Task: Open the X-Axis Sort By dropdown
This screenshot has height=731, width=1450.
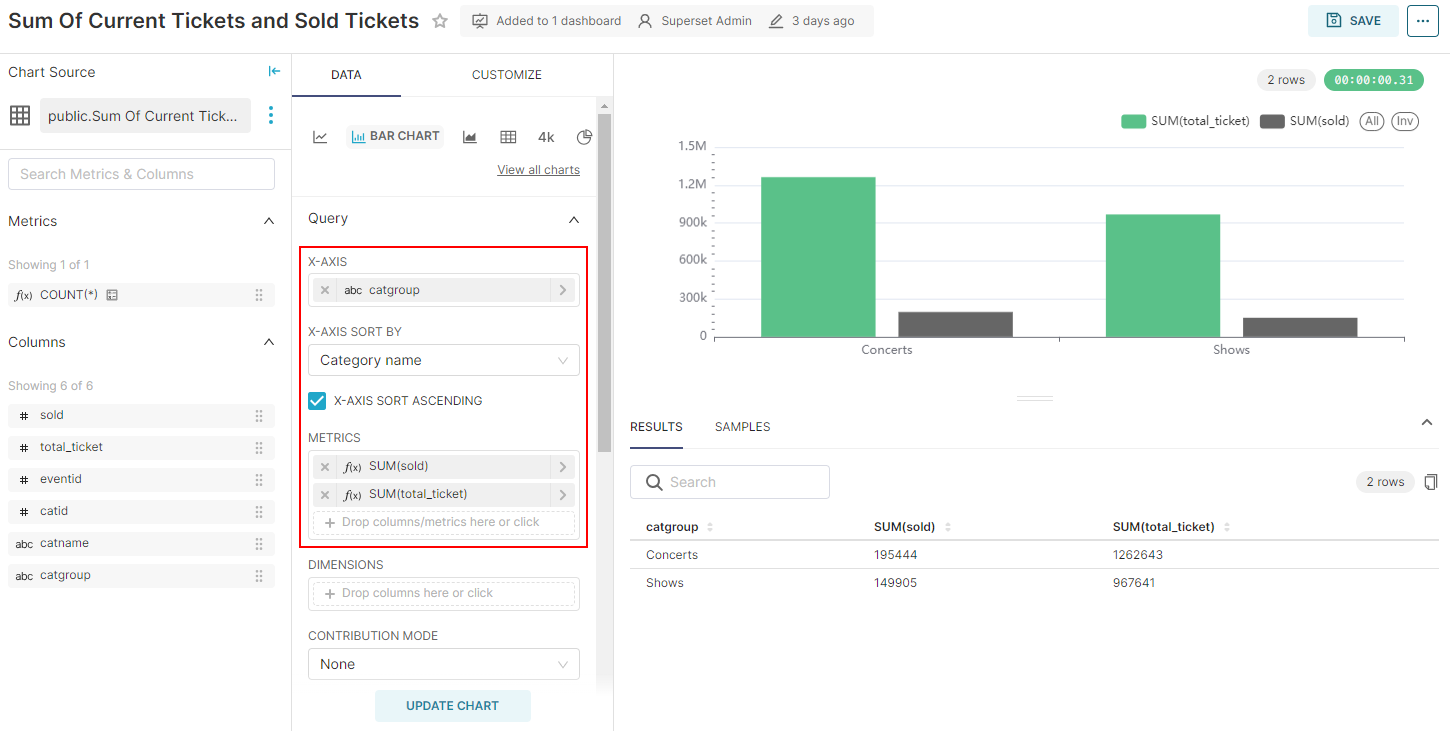Action: (443, 360)
